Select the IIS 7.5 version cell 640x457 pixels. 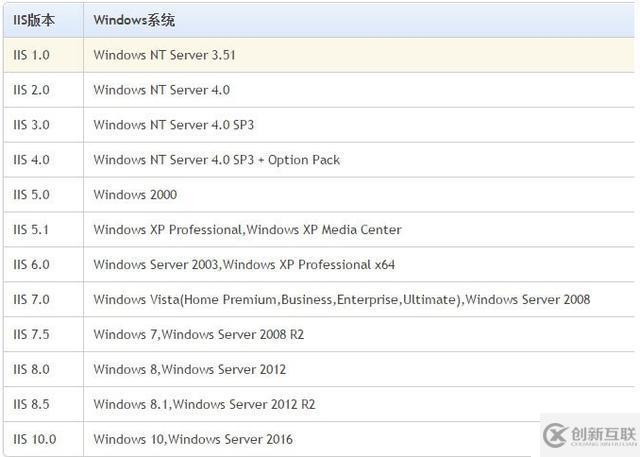(x=32, y=334)
